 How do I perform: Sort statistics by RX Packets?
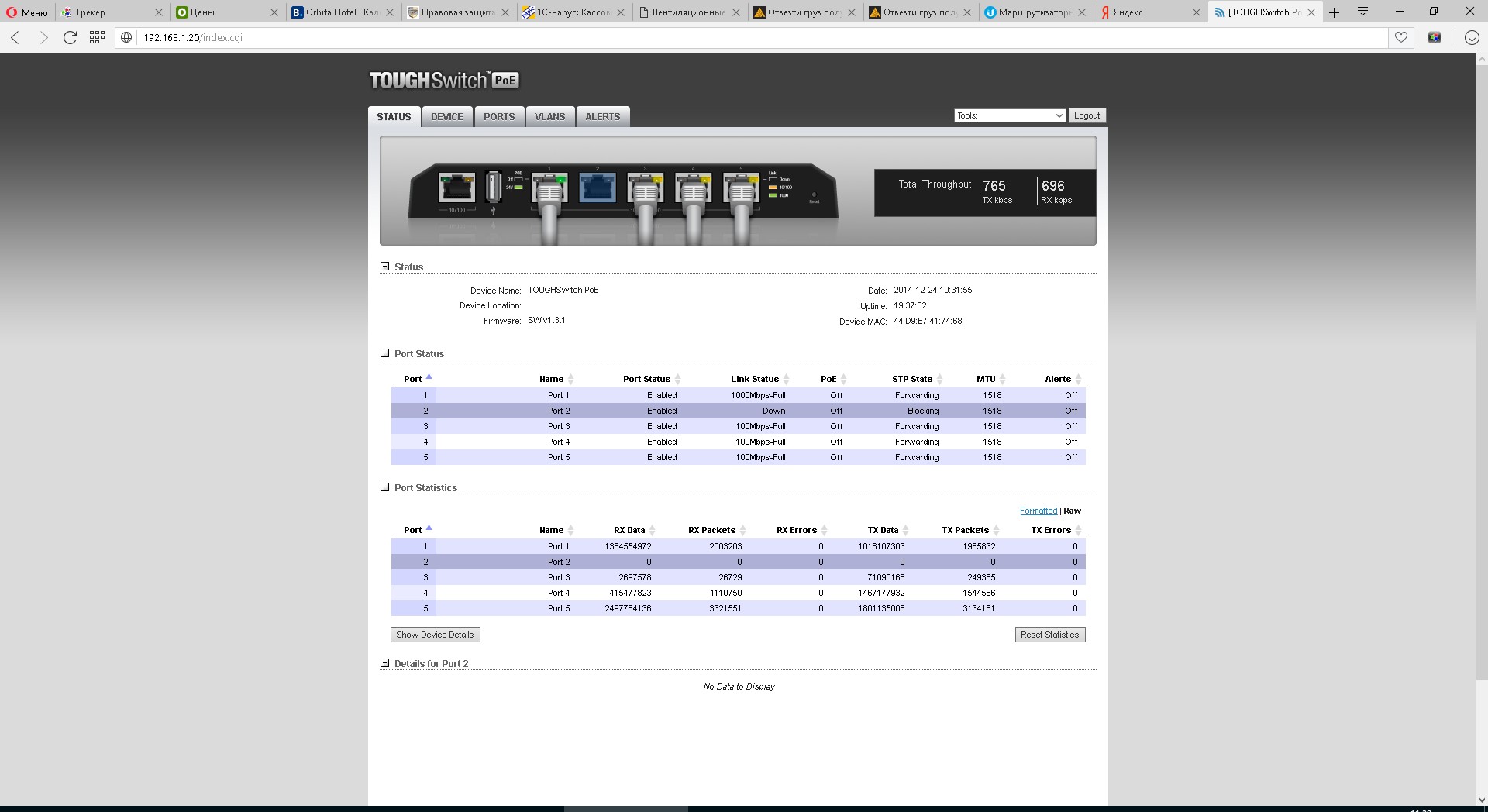(717, 530)
